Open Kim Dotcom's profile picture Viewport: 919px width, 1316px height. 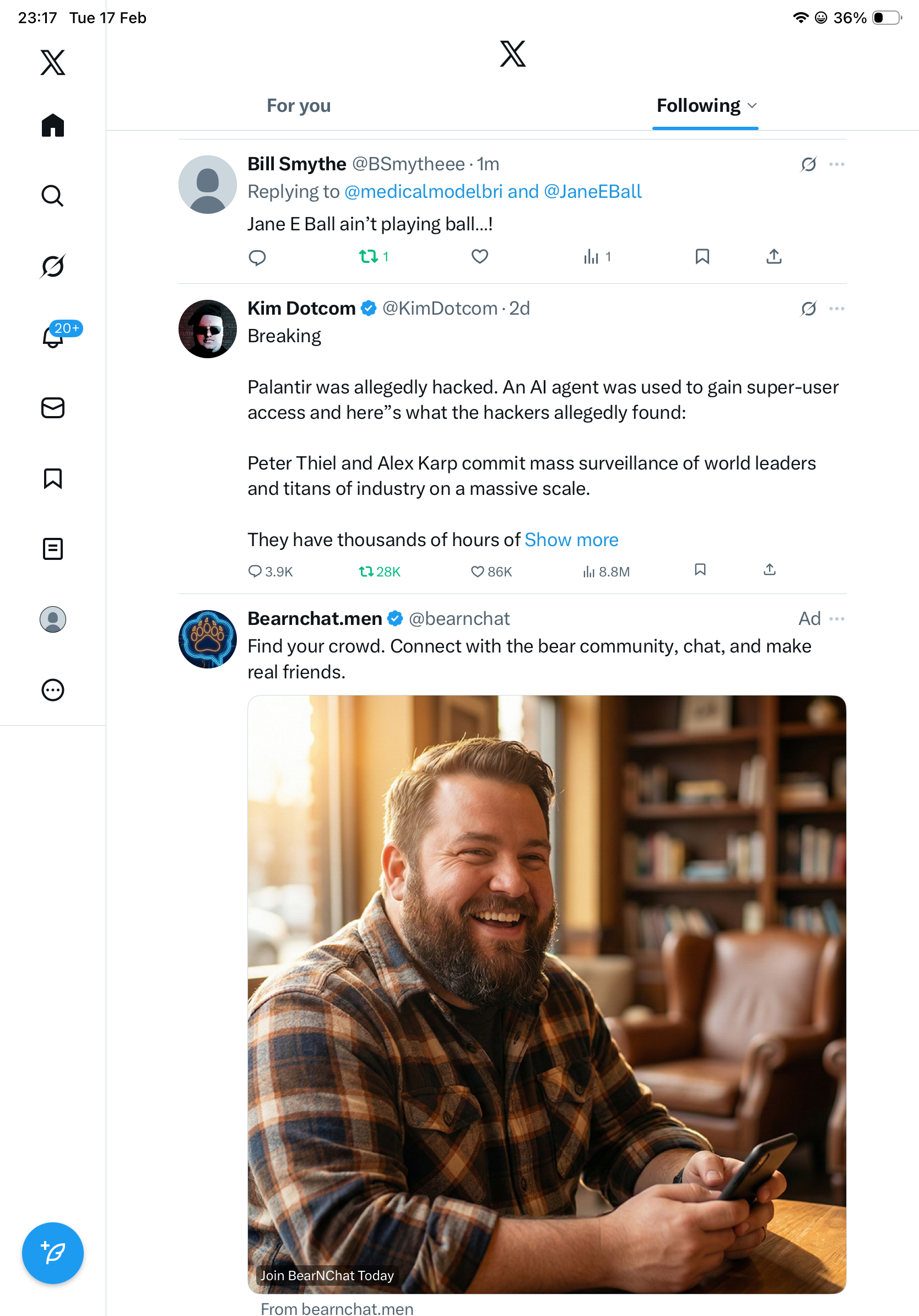(207, 329)
